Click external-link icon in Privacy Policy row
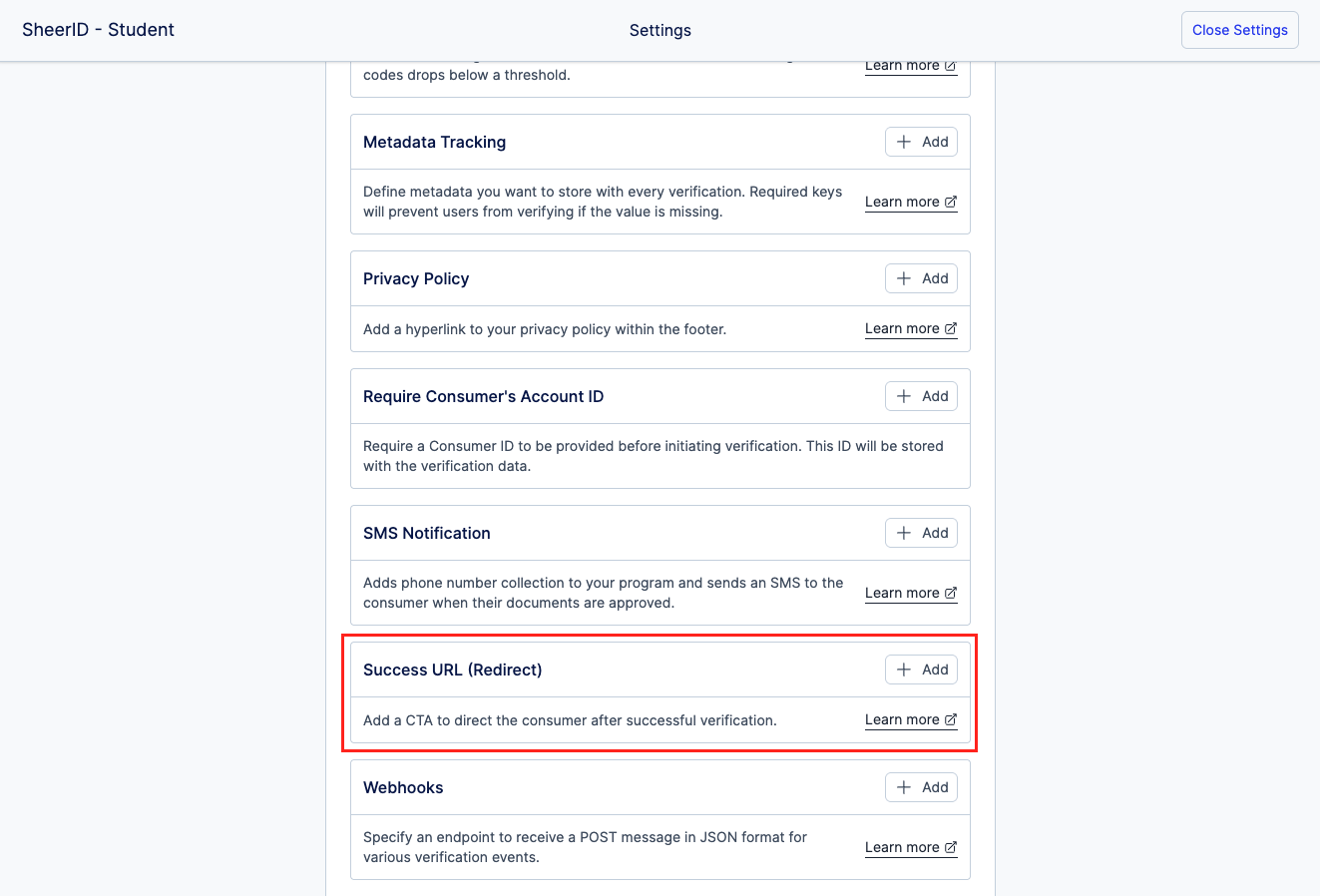The image size is (1320, 896). point(951,328)
